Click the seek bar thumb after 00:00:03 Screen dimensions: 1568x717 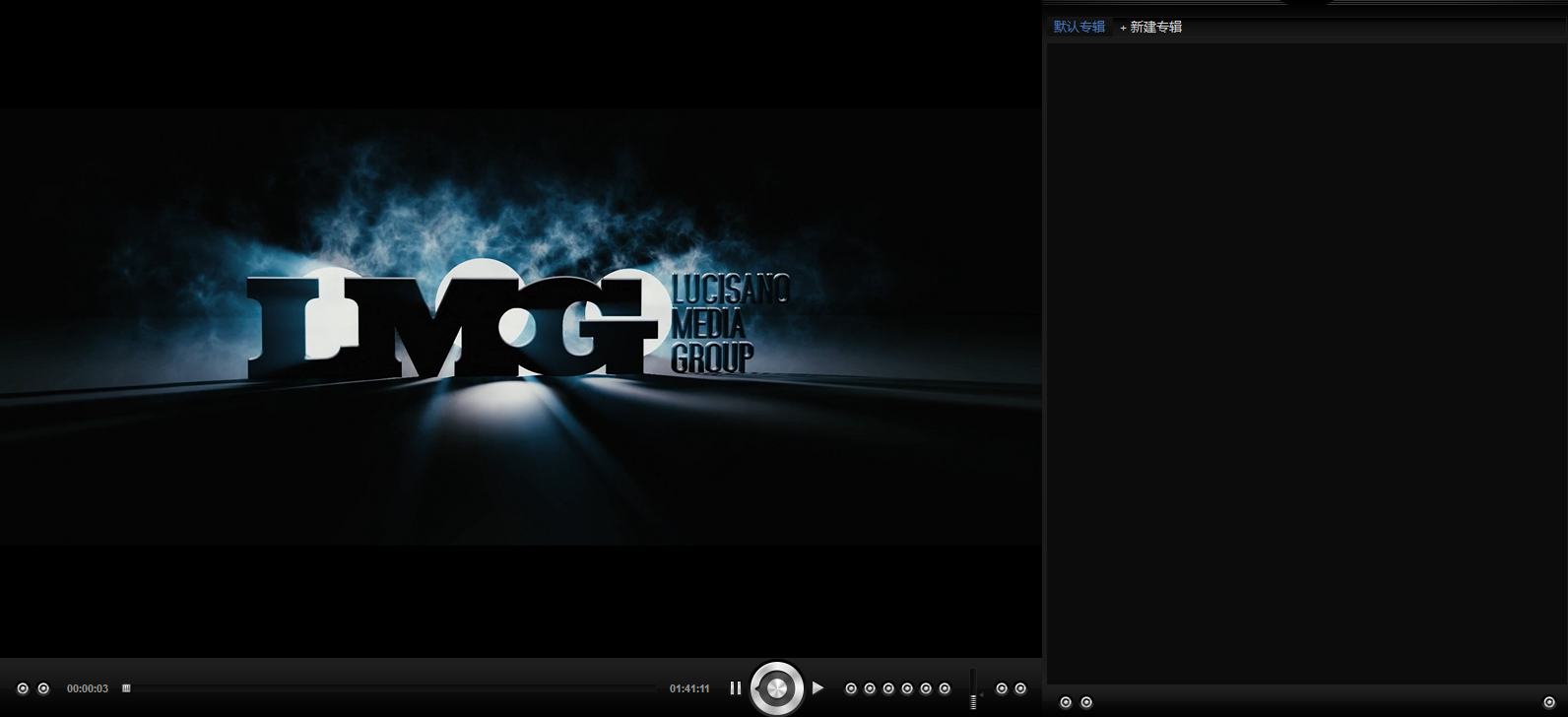click(x=126, y=688)
